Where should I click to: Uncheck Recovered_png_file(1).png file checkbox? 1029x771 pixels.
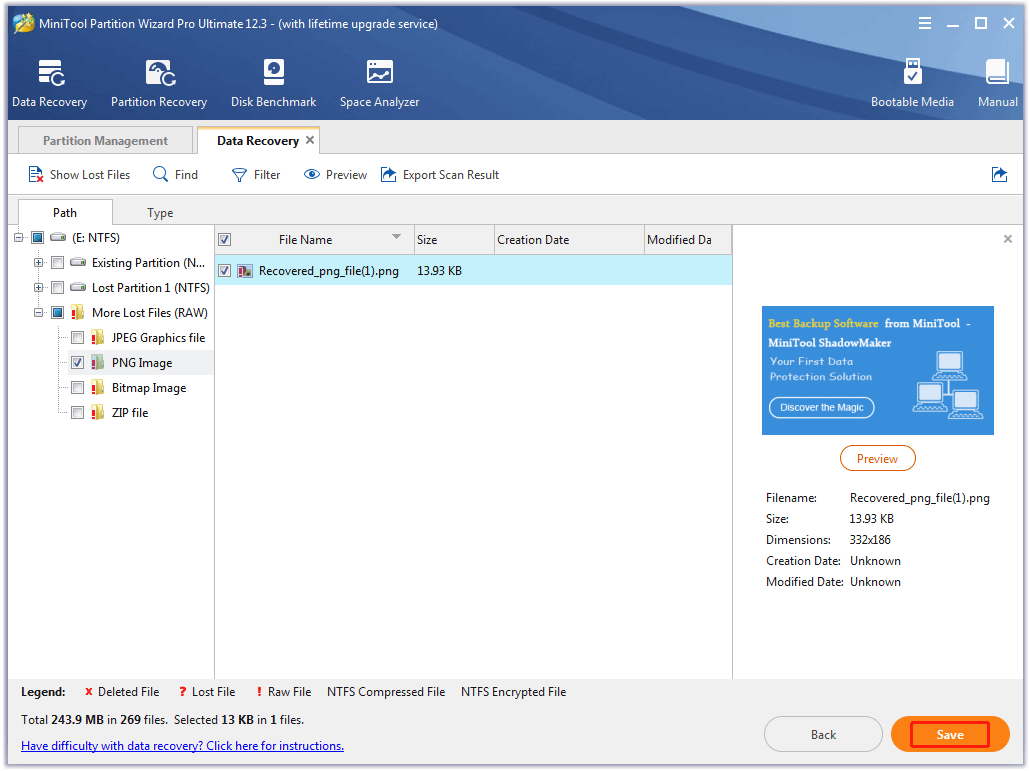224,270
